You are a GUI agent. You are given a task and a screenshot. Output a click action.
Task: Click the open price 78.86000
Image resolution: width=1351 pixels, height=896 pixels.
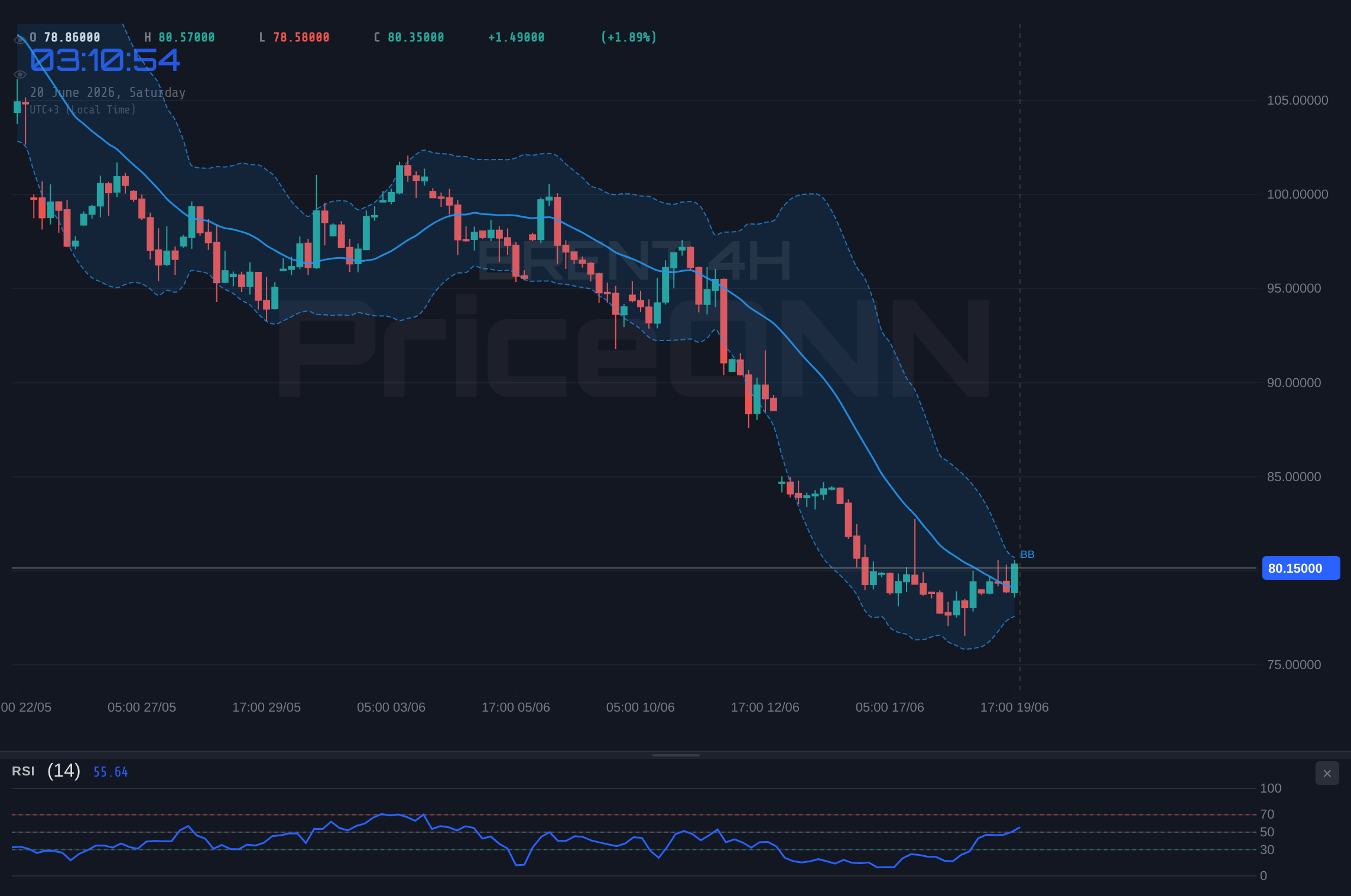coord(72,37)
